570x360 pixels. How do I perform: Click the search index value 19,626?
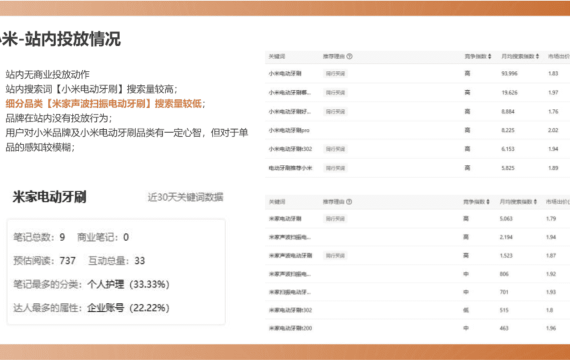(x=509, y=93)
